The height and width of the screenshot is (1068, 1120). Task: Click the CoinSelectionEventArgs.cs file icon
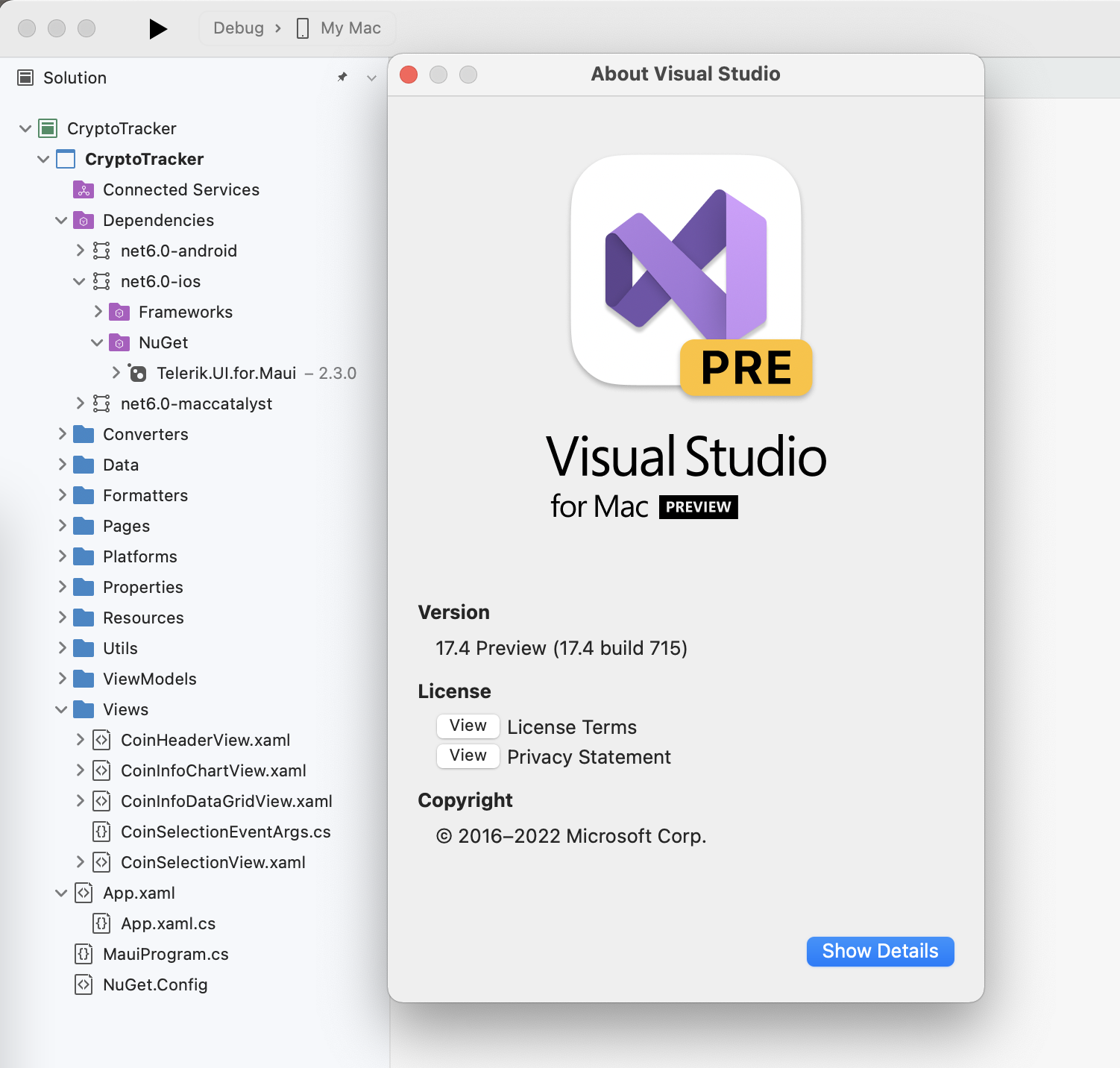[101, 832]
